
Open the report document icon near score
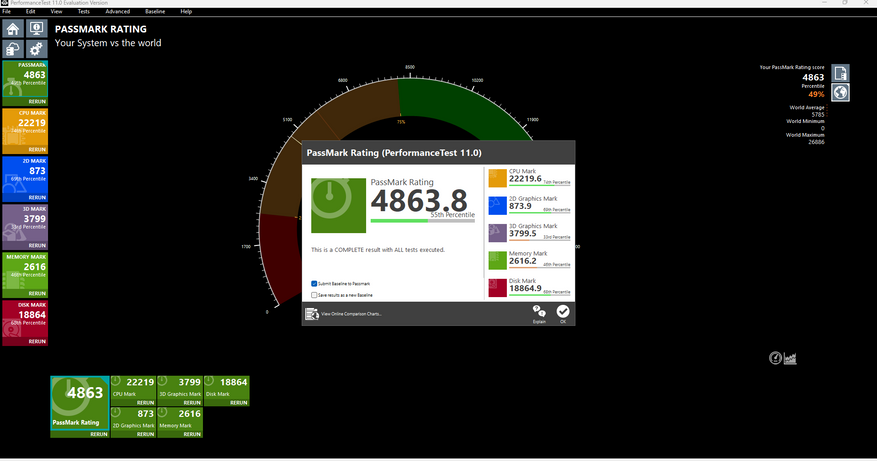[x=840, y=73]
